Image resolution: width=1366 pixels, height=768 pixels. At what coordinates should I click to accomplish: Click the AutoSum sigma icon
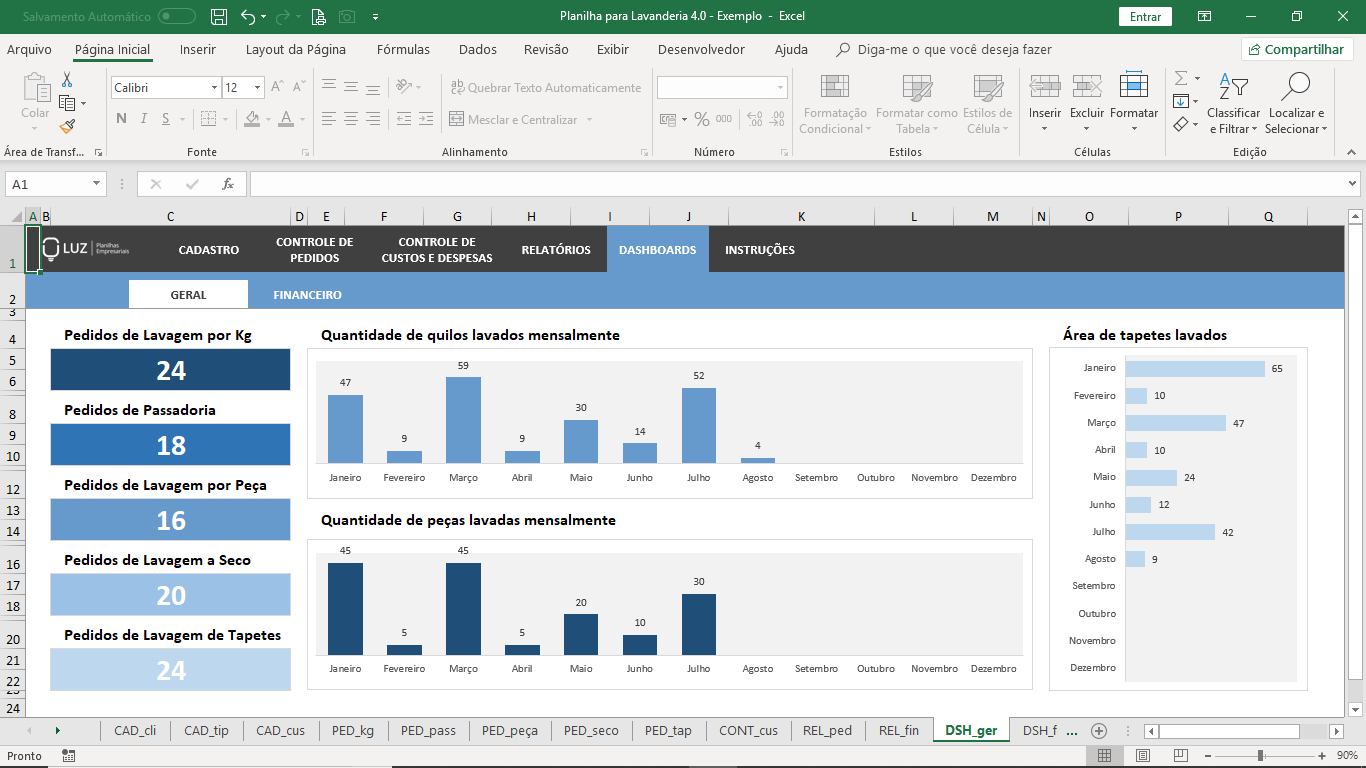pos(1181,78)
